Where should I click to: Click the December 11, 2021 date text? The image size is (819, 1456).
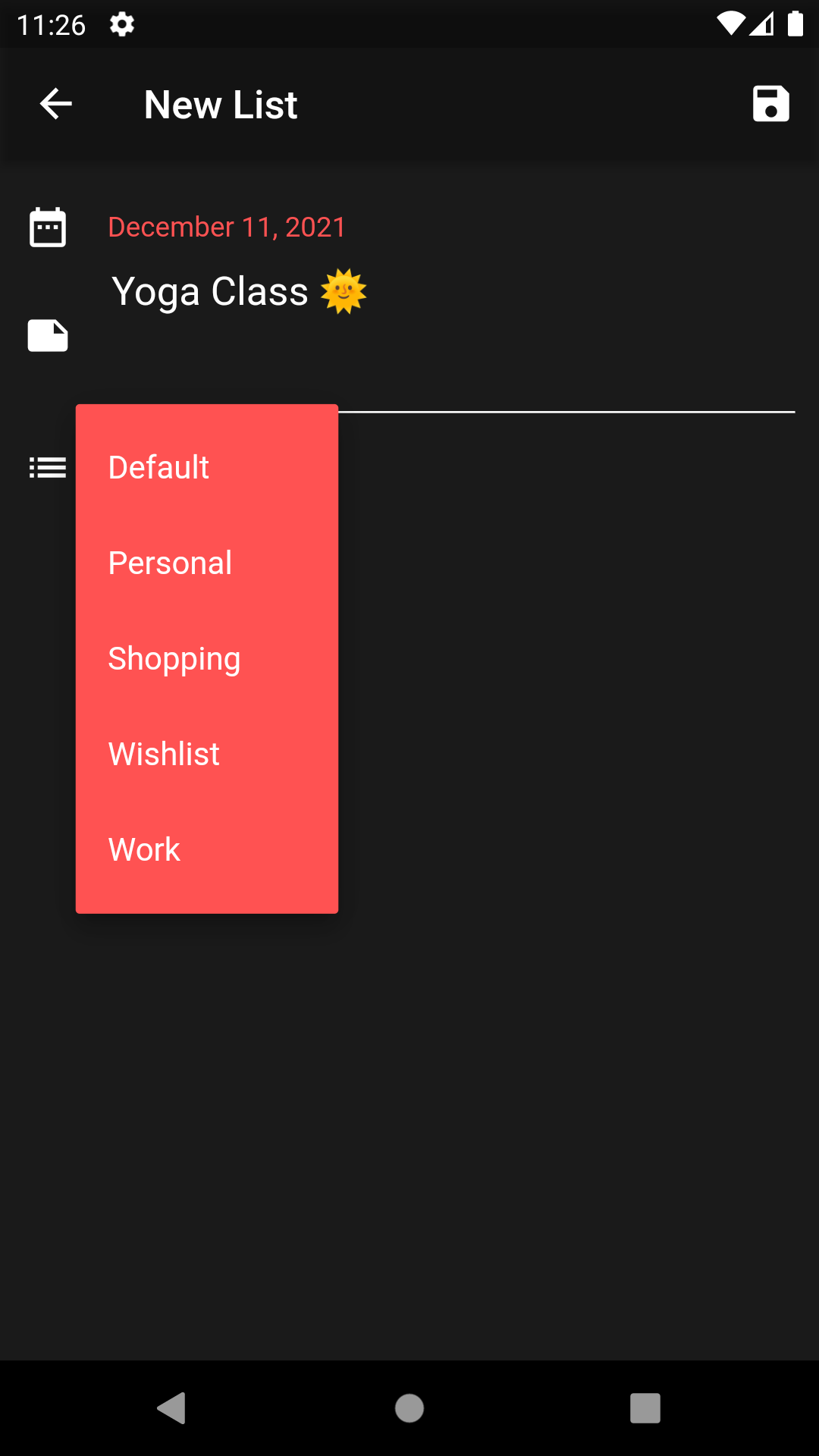pos(227,227)
